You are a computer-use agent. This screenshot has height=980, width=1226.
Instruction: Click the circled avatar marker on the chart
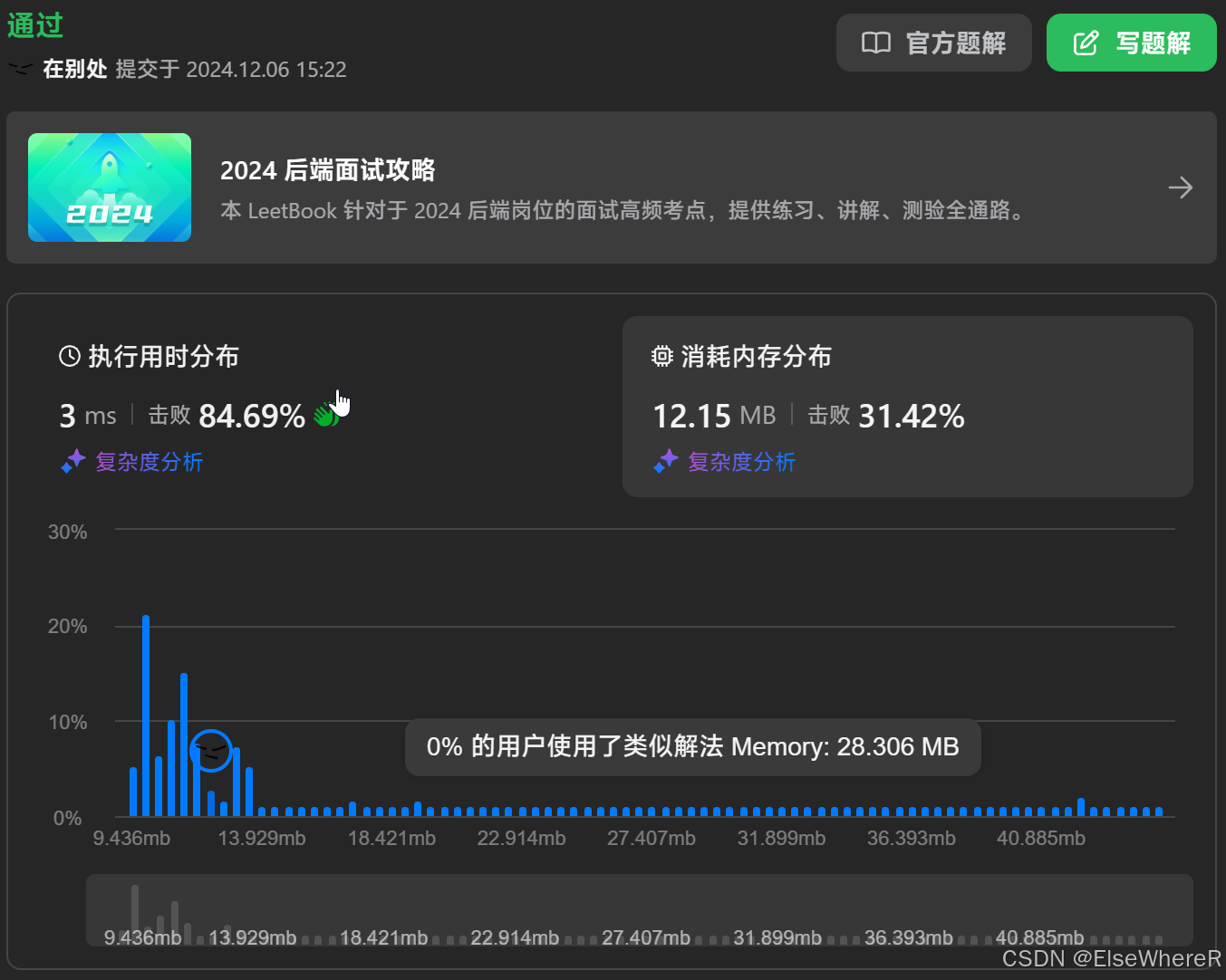click(x=211, y=751)
